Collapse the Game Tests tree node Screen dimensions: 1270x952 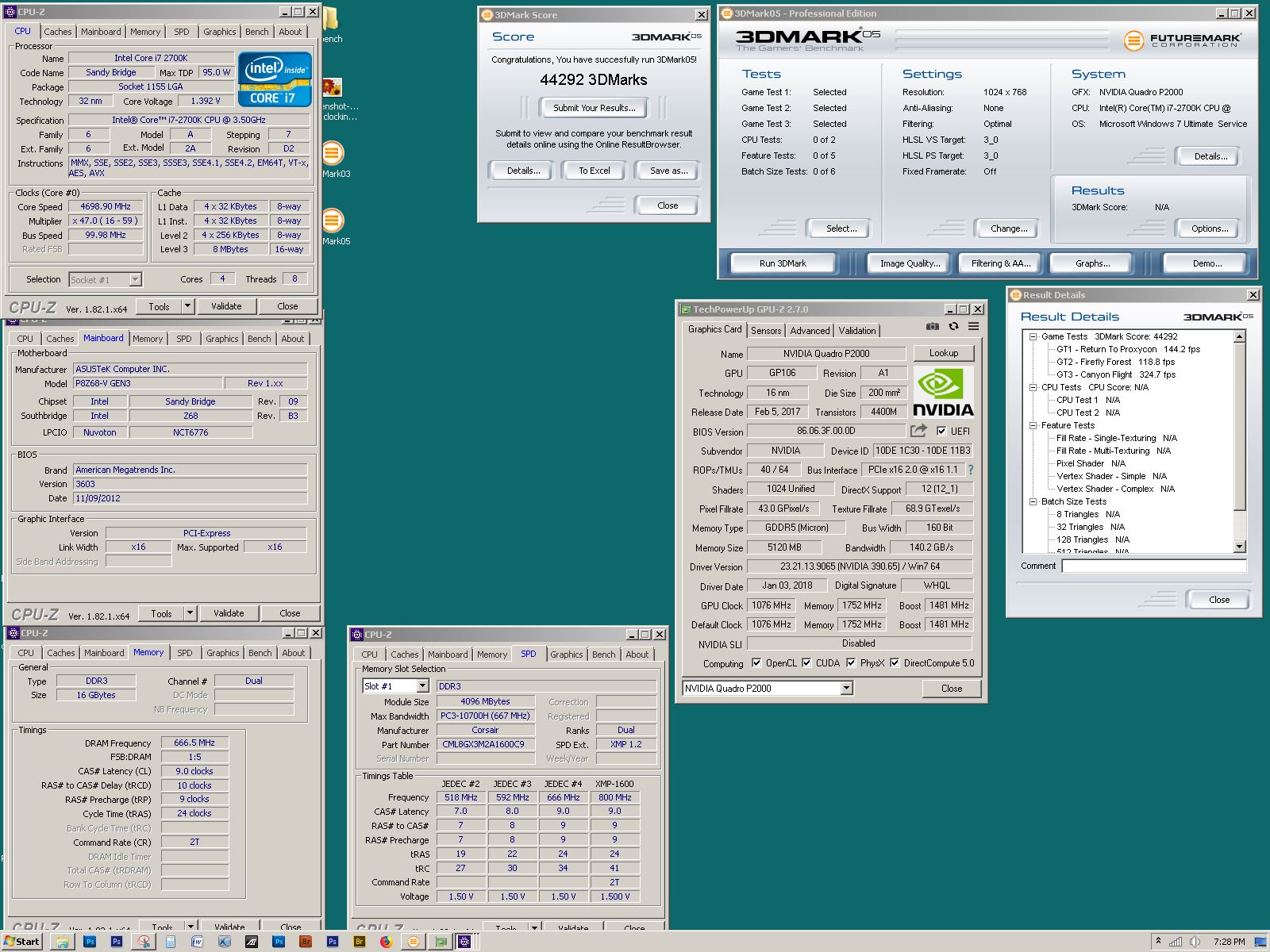pyautogui.click(x=1033, y=336)
